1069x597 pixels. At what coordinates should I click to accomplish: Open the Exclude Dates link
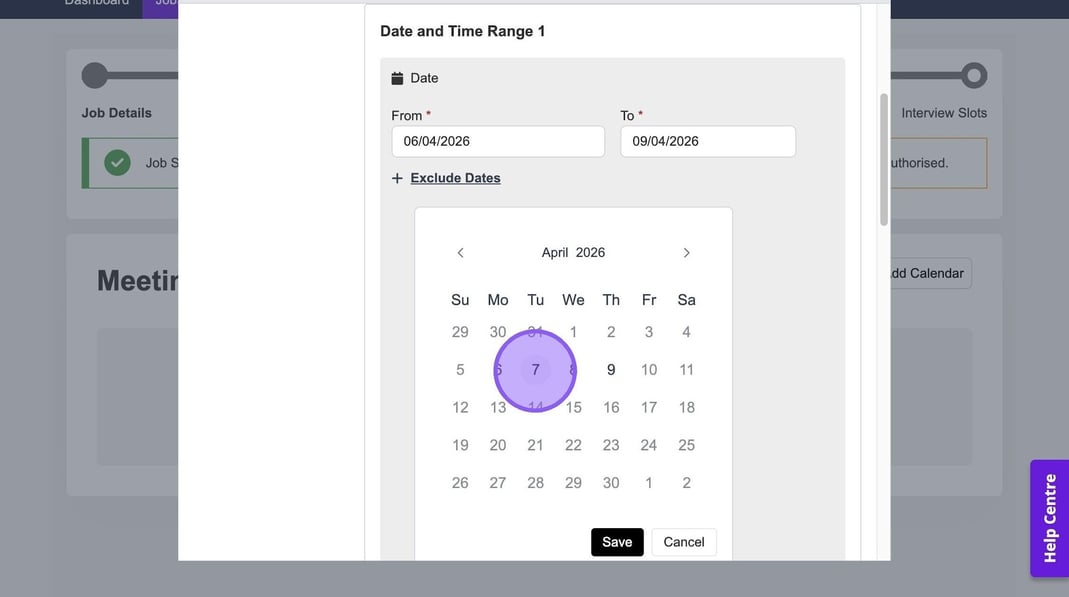click(x=455, y=178)
